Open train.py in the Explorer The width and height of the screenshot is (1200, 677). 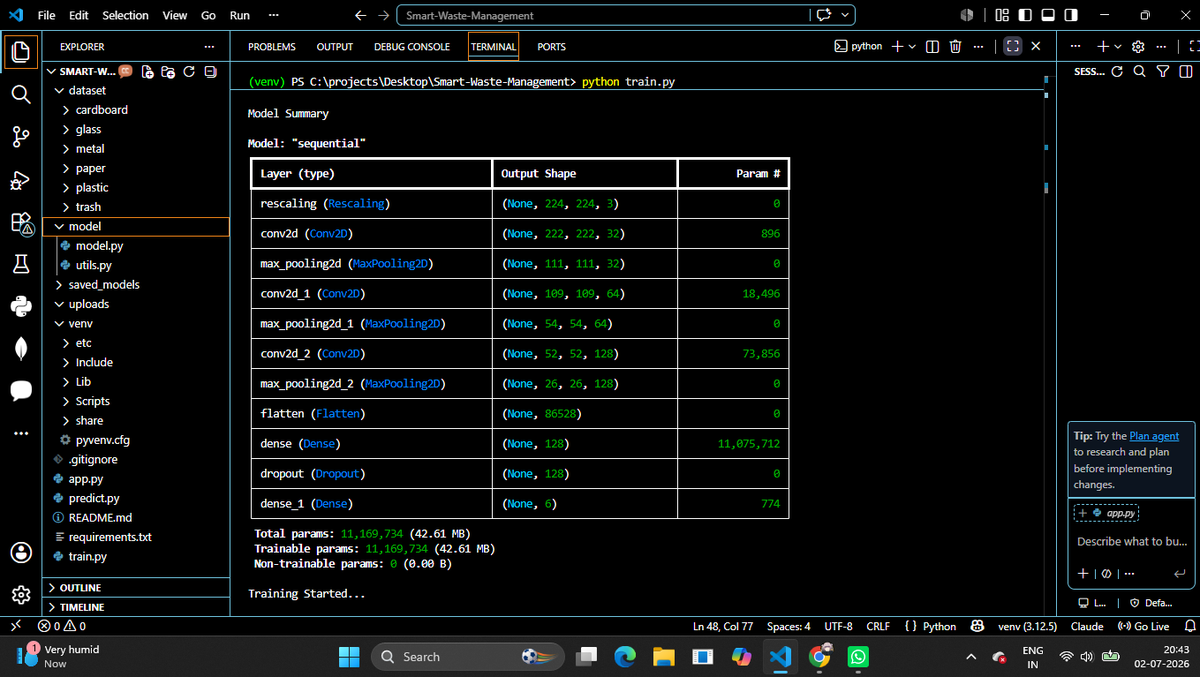click(137, 557)
